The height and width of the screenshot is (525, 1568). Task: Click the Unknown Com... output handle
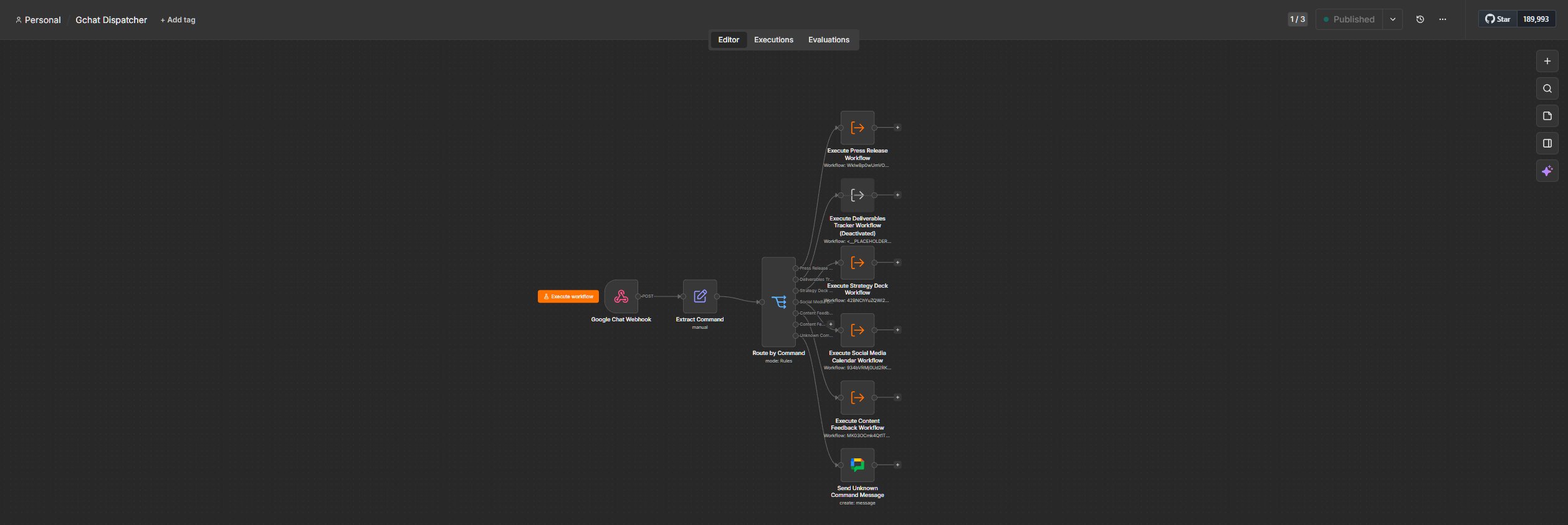click(x=796, y=336)
